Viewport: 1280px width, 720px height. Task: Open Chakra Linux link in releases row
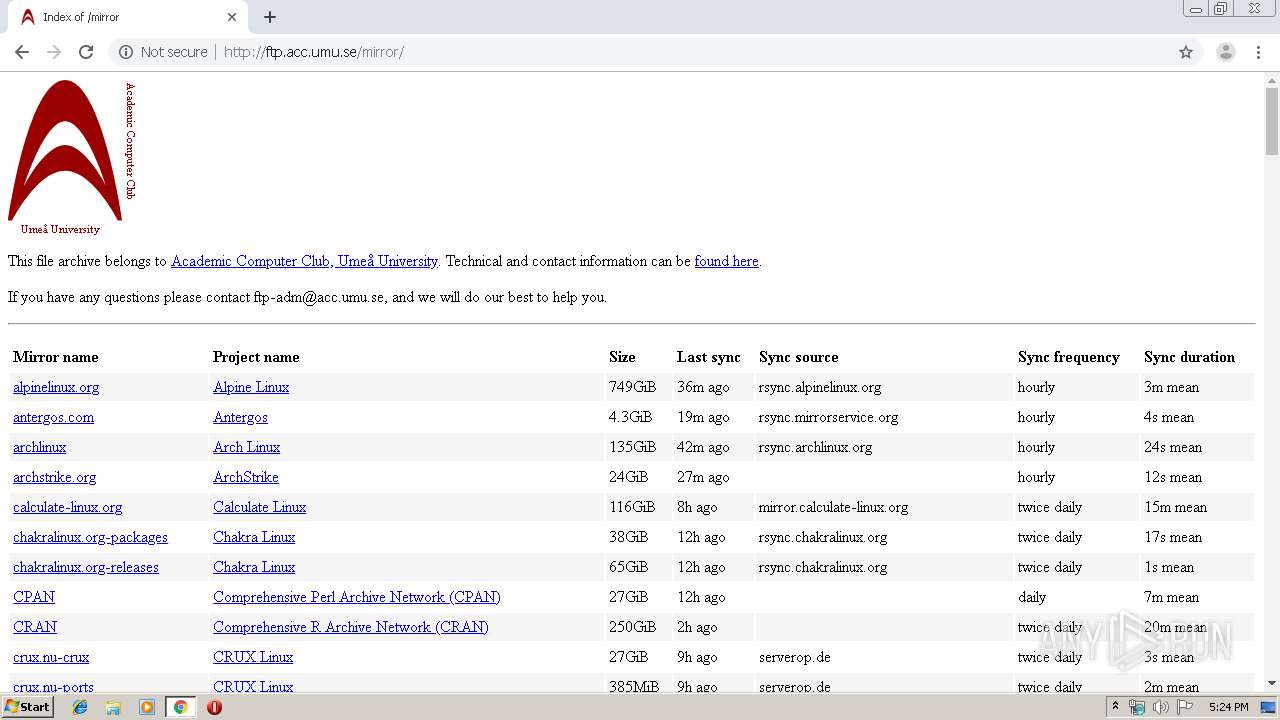click(x=254, y=567)
